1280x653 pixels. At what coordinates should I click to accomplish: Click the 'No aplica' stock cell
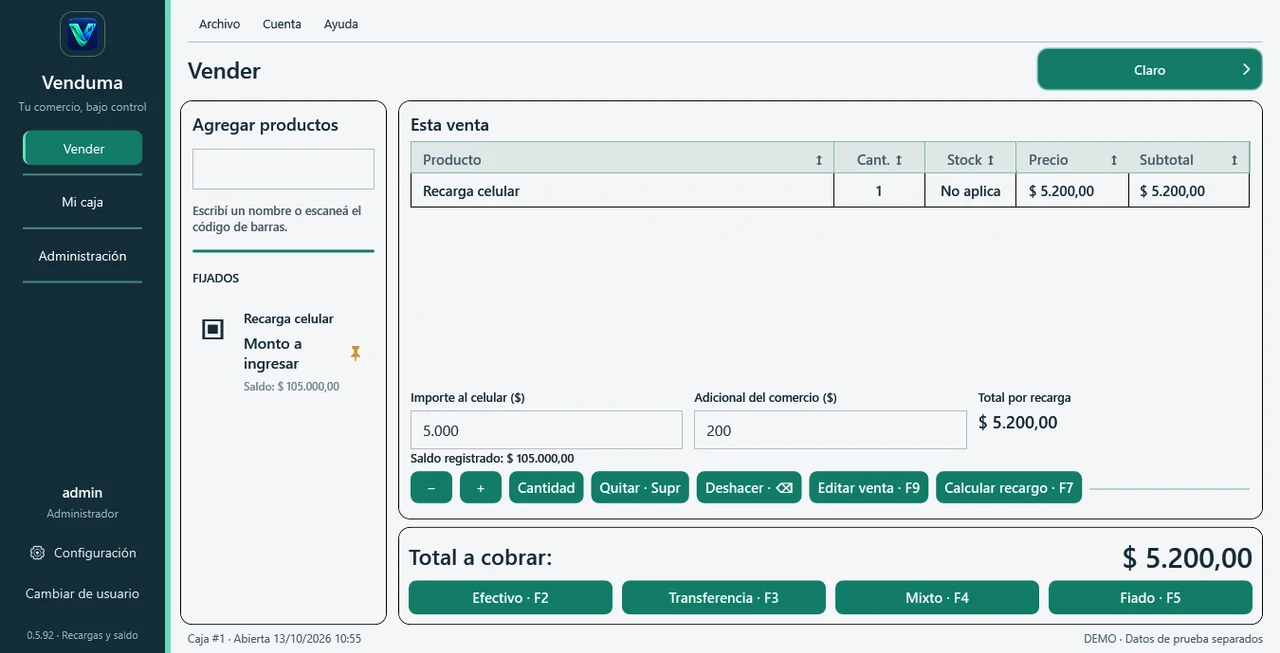970,191
